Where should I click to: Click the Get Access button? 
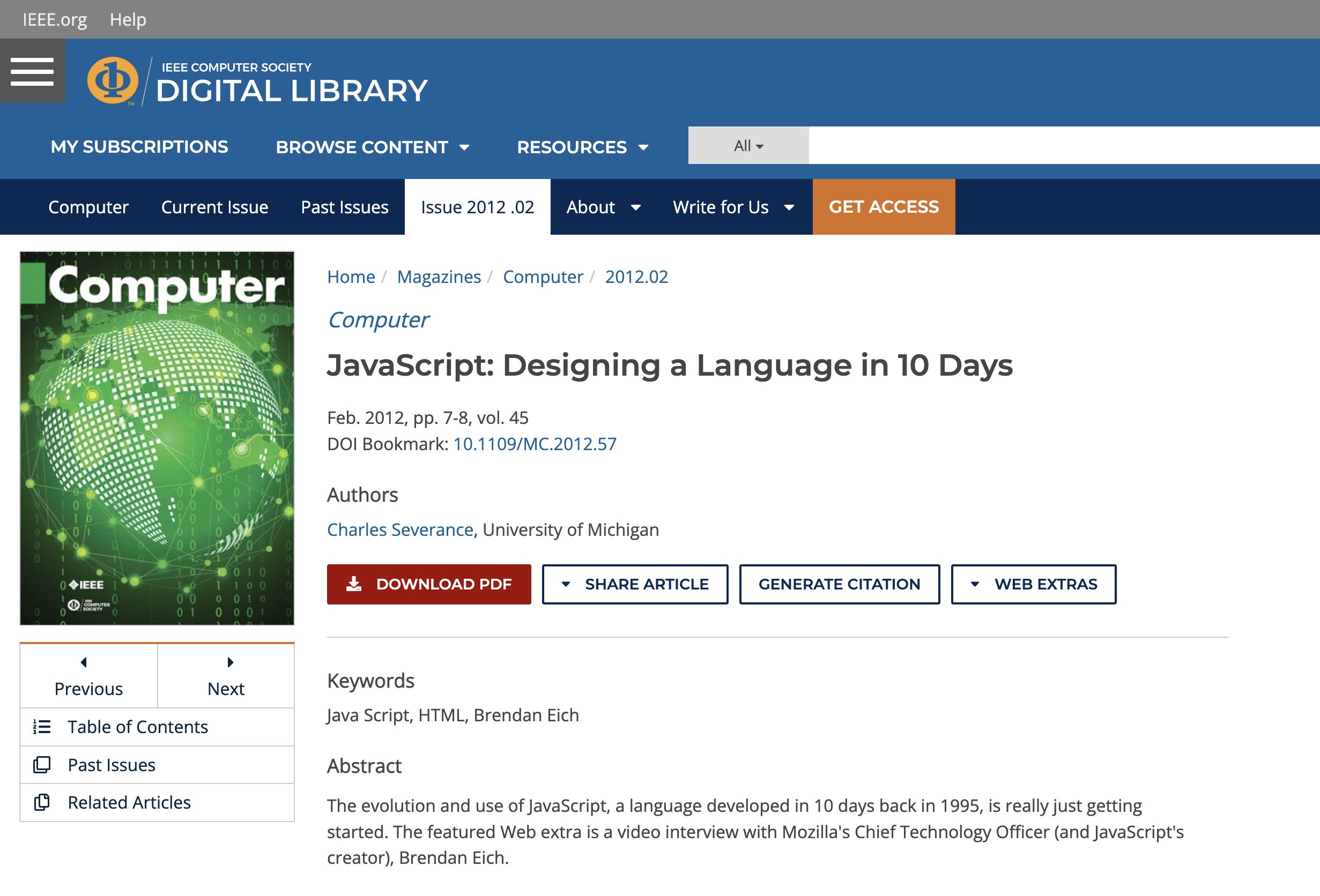click(x=883, y=207)
